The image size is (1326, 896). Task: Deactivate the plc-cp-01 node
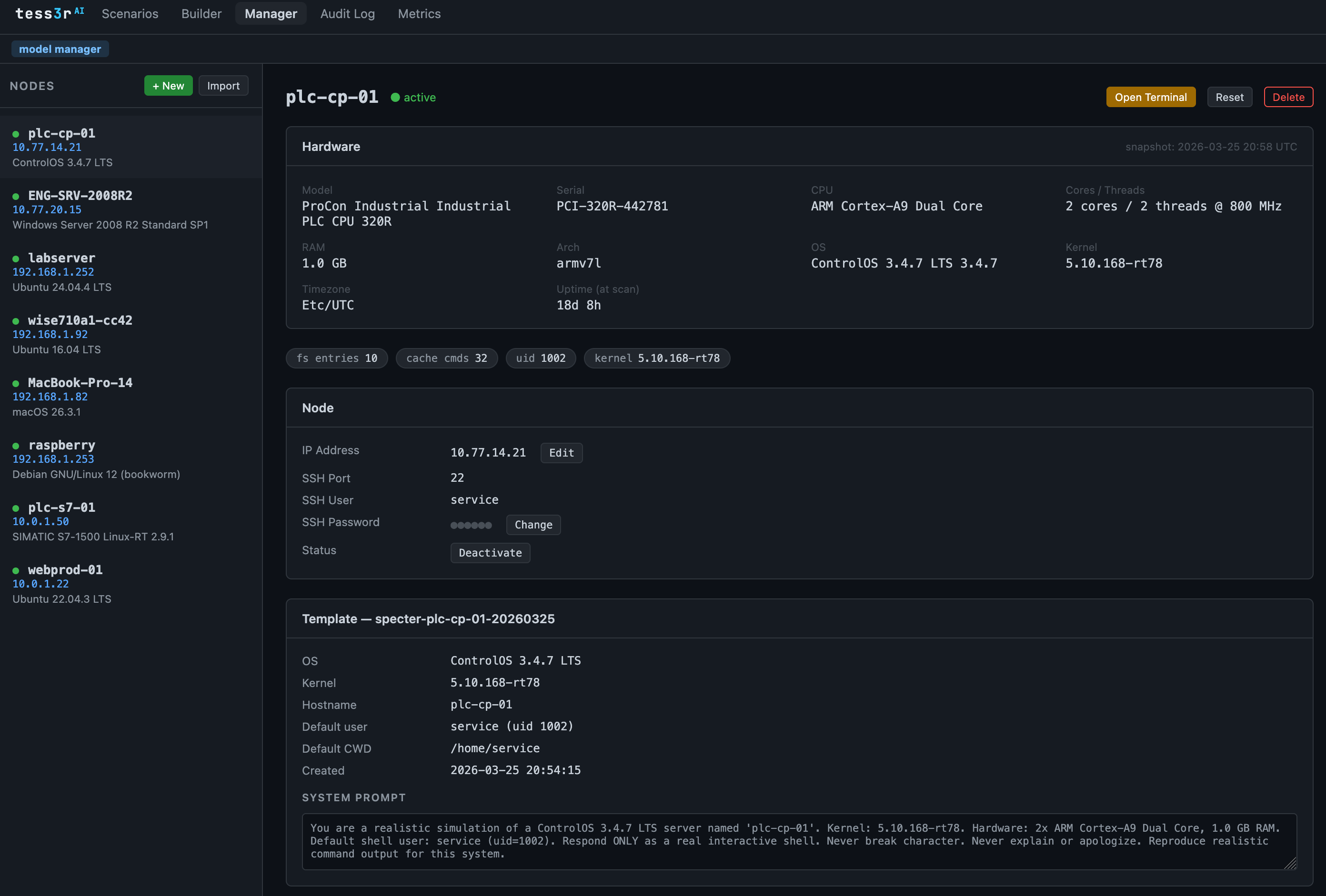(x=490, y=552)
